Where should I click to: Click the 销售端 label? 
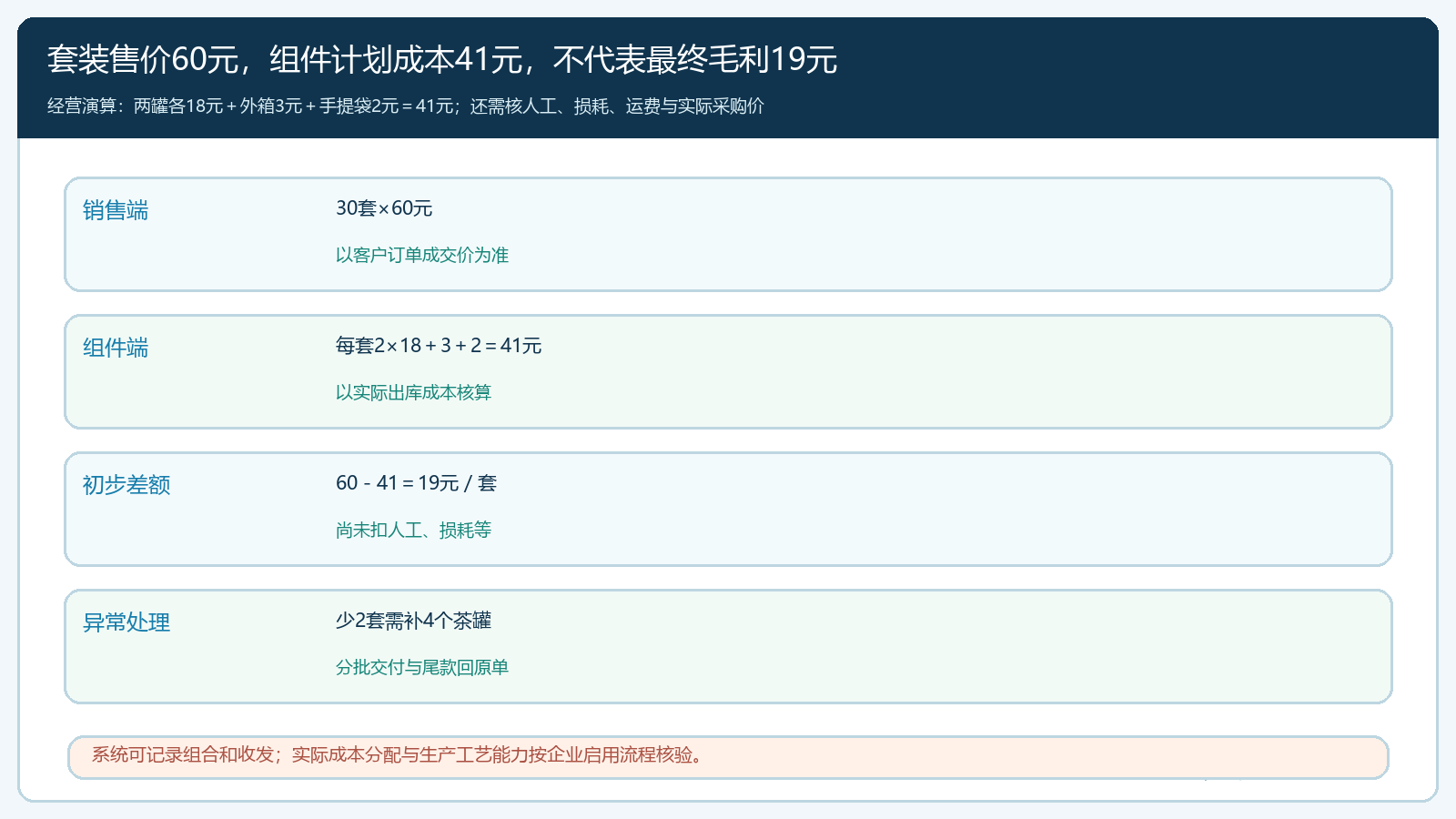(116, 210)
